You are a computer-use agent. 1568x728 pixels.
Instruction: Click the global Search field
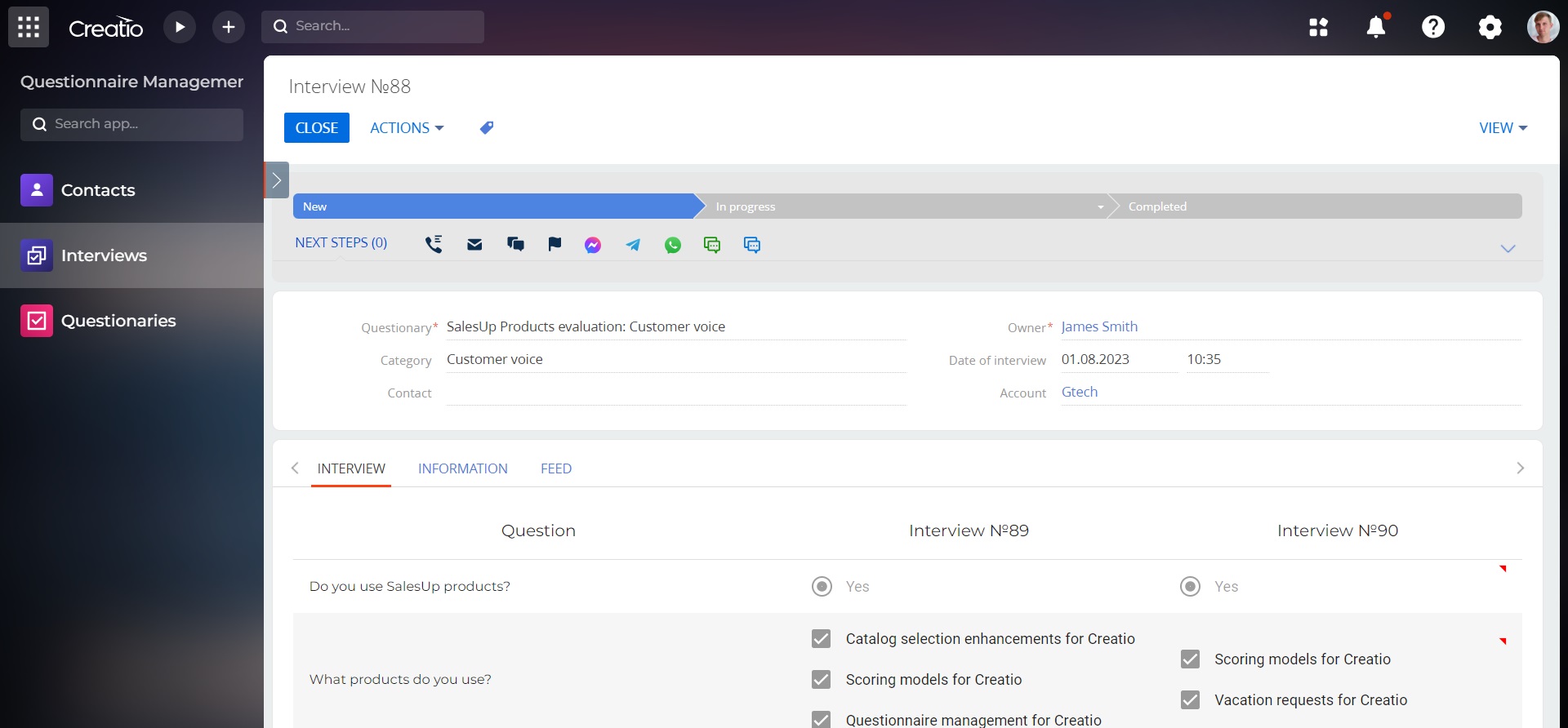click(372, 27)
